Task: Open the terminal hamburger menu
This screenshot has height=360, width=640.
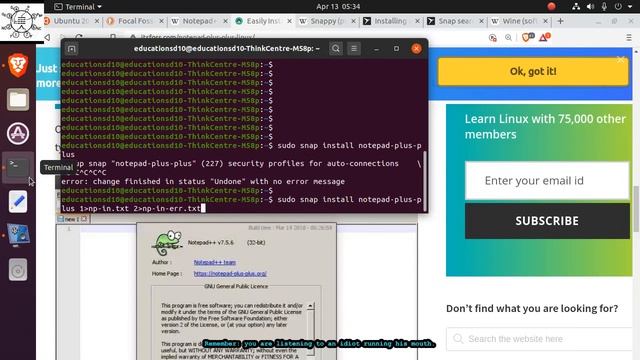Action: coord(354,49)
